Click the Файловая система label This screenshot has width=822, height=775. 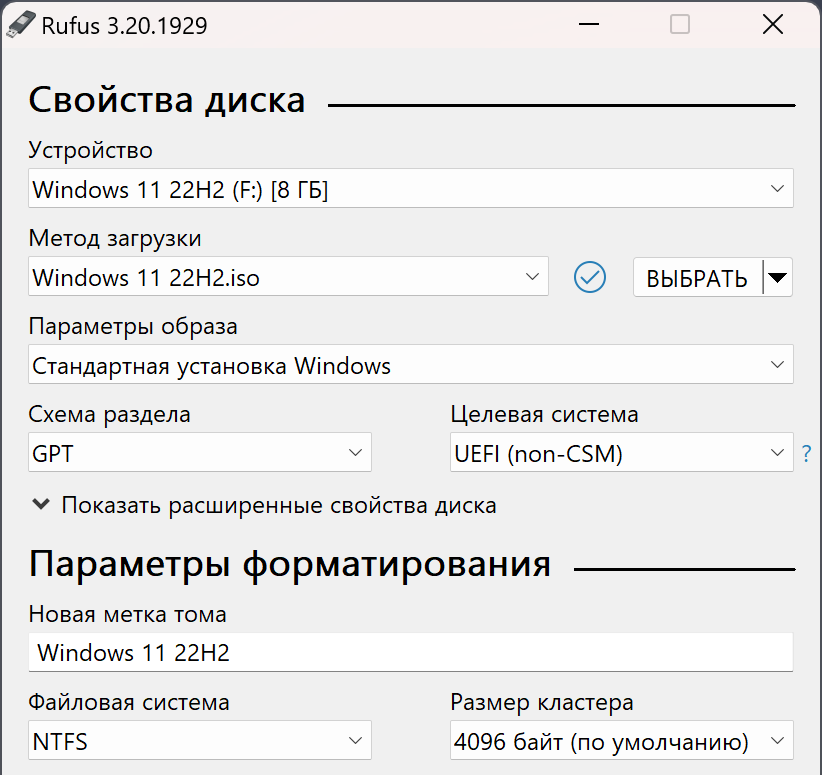tap(129, 702)
